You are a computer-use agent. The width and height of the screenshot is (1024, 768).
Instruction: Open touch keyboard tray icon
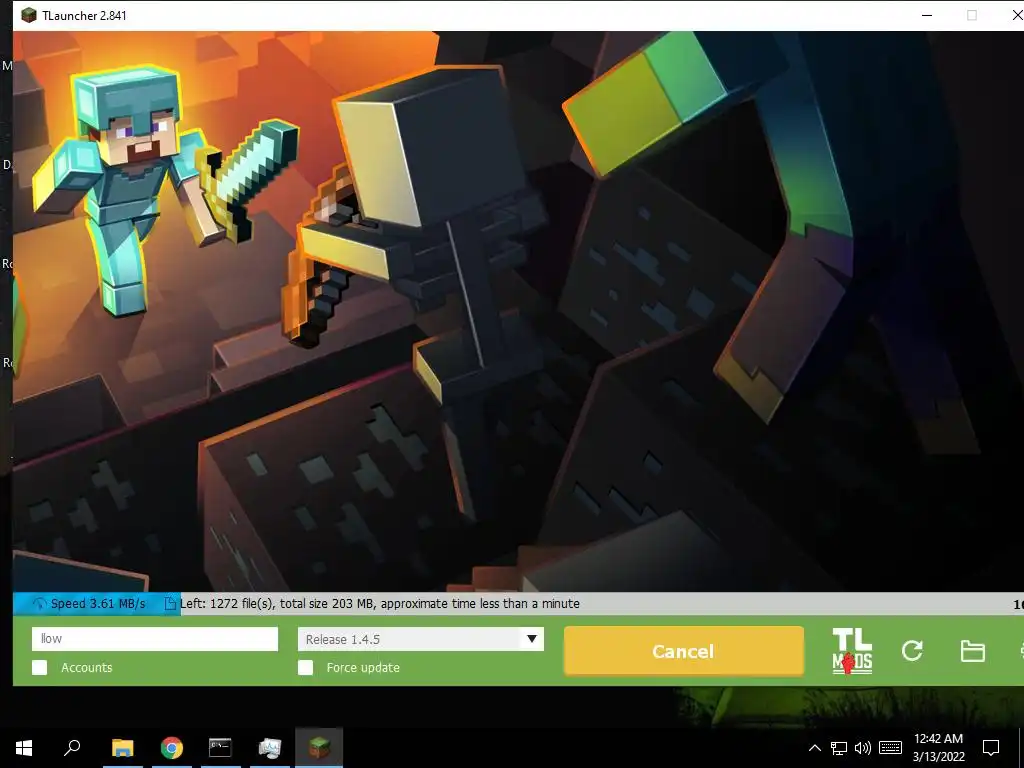pyautogui.click(x=890, y=748)
